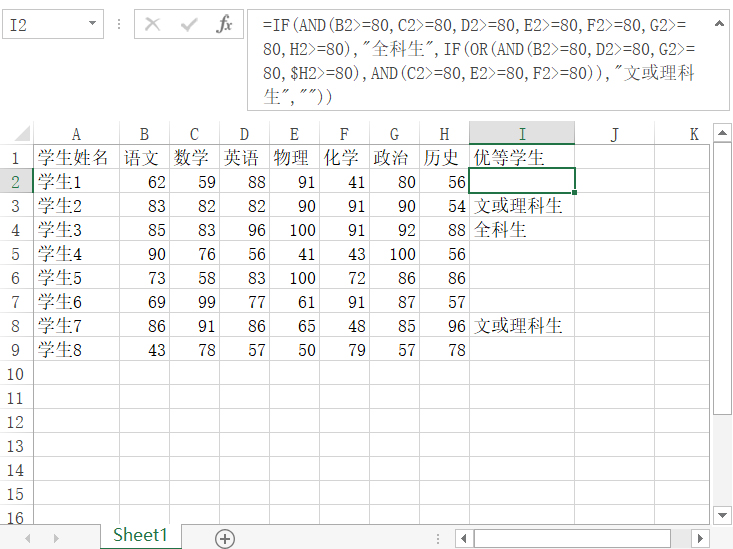Click the '全科生' result cell
The image size is (733, 549).
[x=522, y=230]
